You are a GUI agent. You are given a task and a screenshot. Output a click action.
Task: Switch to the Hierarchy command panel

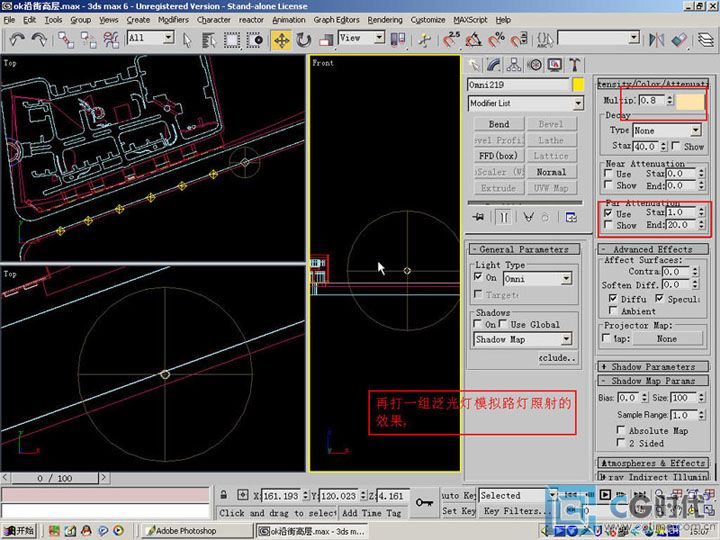point(514,65)
